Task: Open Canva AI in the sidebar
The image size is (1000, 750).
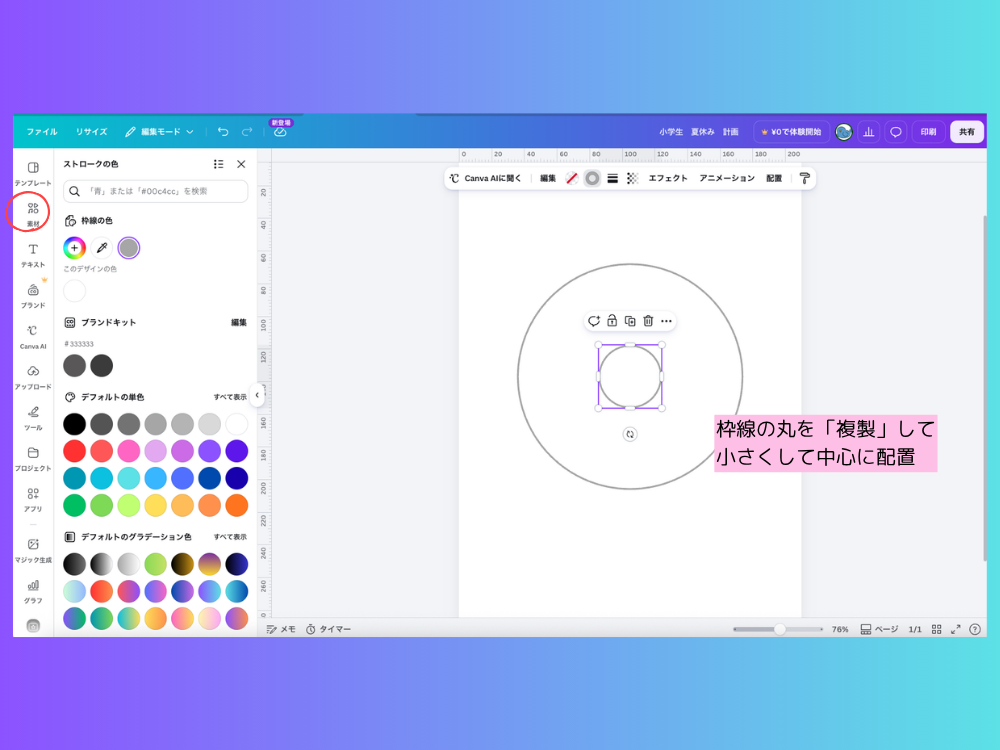Action: point(33,337)
